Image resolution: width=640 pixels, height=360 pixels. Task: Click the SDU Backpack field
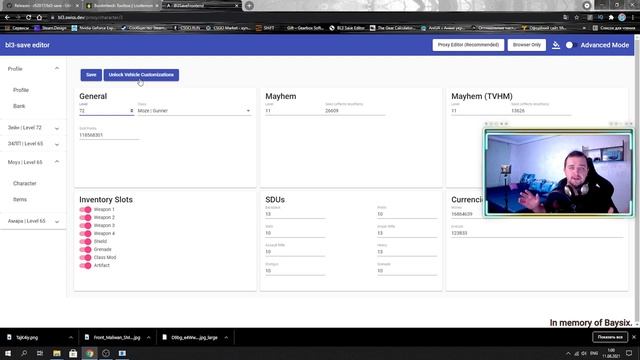coord(295,214)
